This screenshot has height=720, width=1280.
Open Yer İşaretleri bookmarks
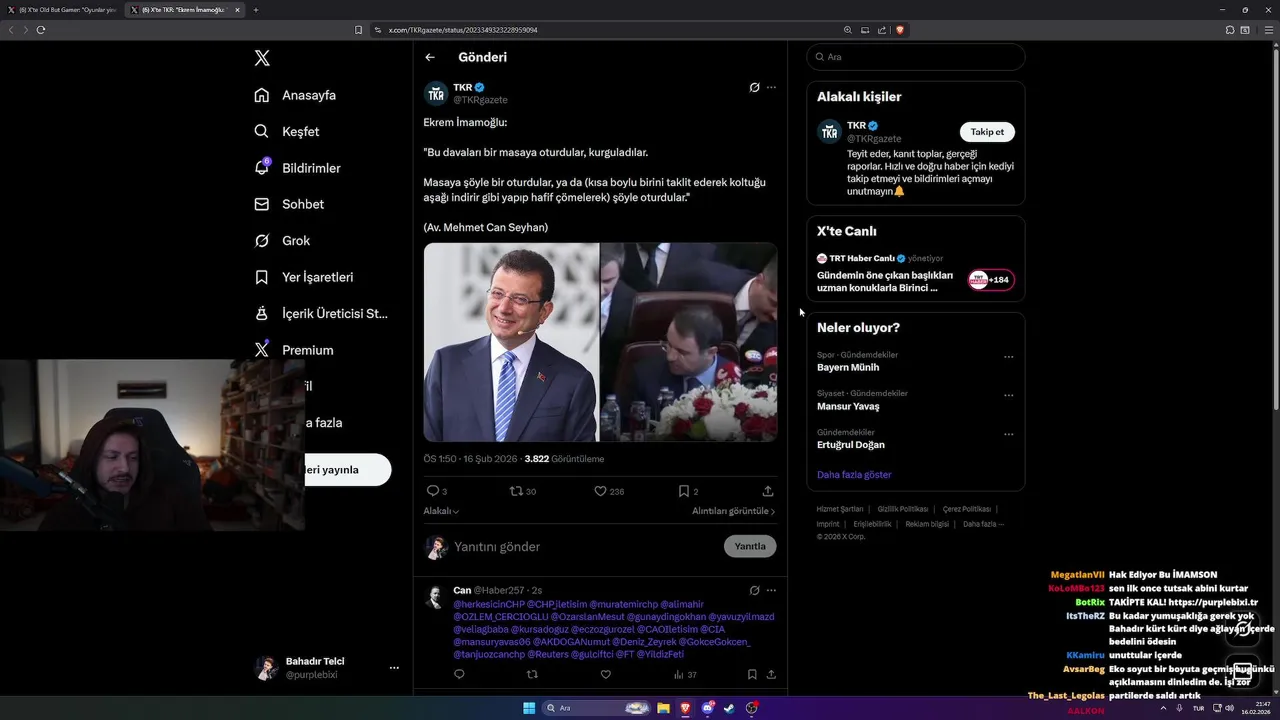tap(303, 277)
